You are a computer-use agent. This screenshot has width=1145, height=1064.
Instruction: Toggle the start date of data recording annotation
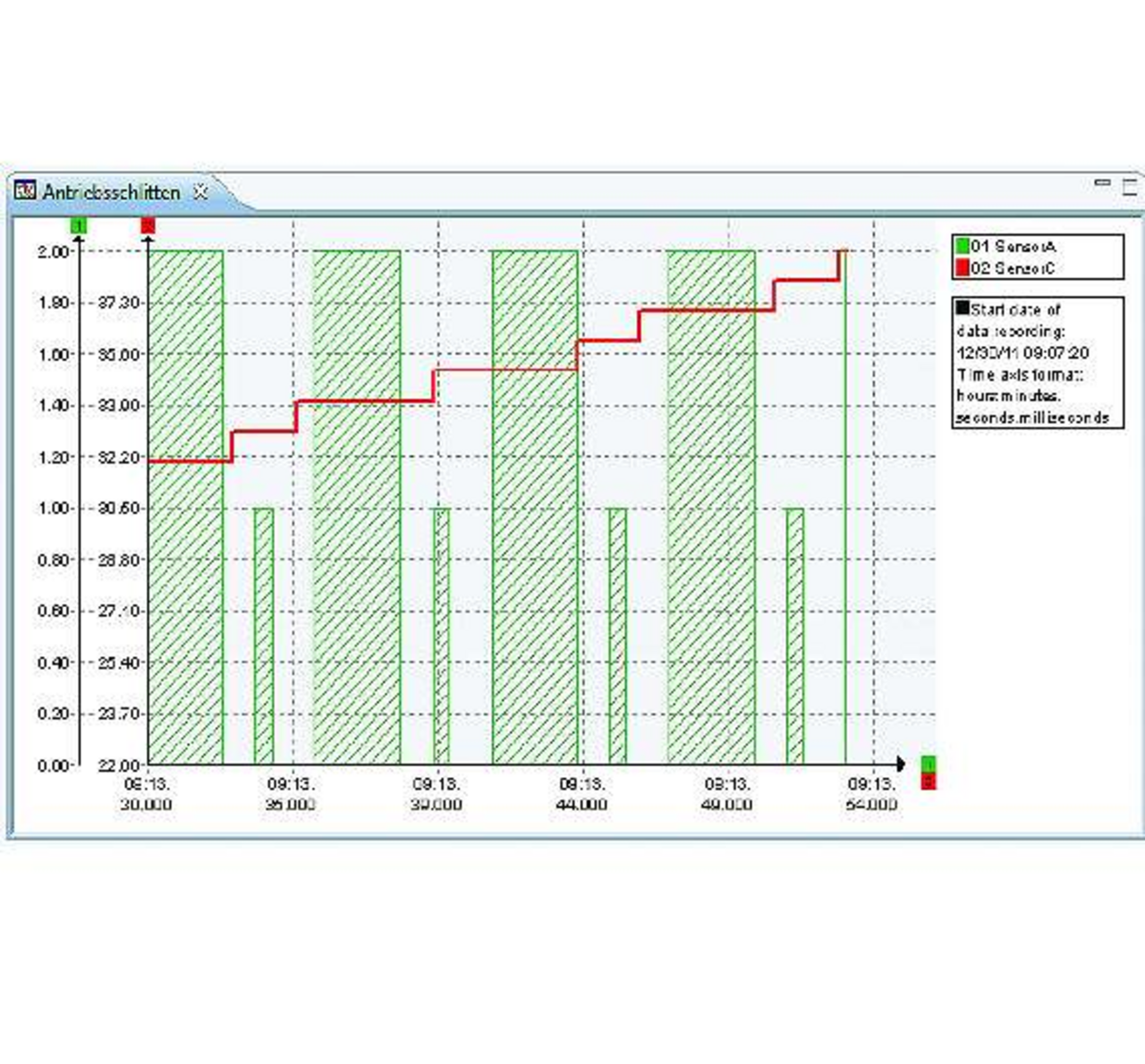point(1038,362)
